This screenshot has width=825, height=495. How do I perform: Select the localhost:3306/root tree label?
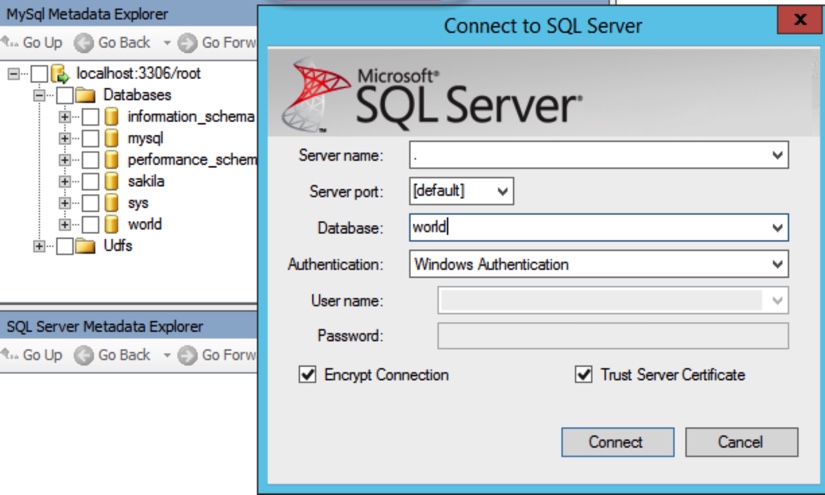click(138, 74)
